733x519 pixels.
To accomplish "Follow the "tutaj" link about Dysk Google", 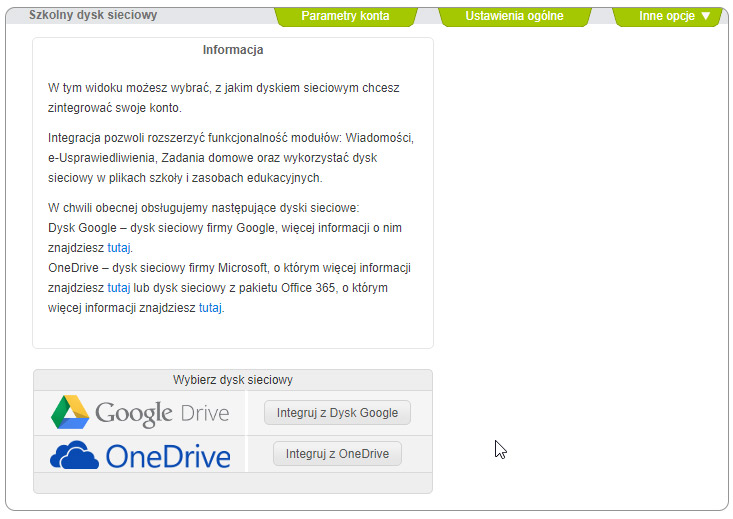I will [x=119, y=248].
